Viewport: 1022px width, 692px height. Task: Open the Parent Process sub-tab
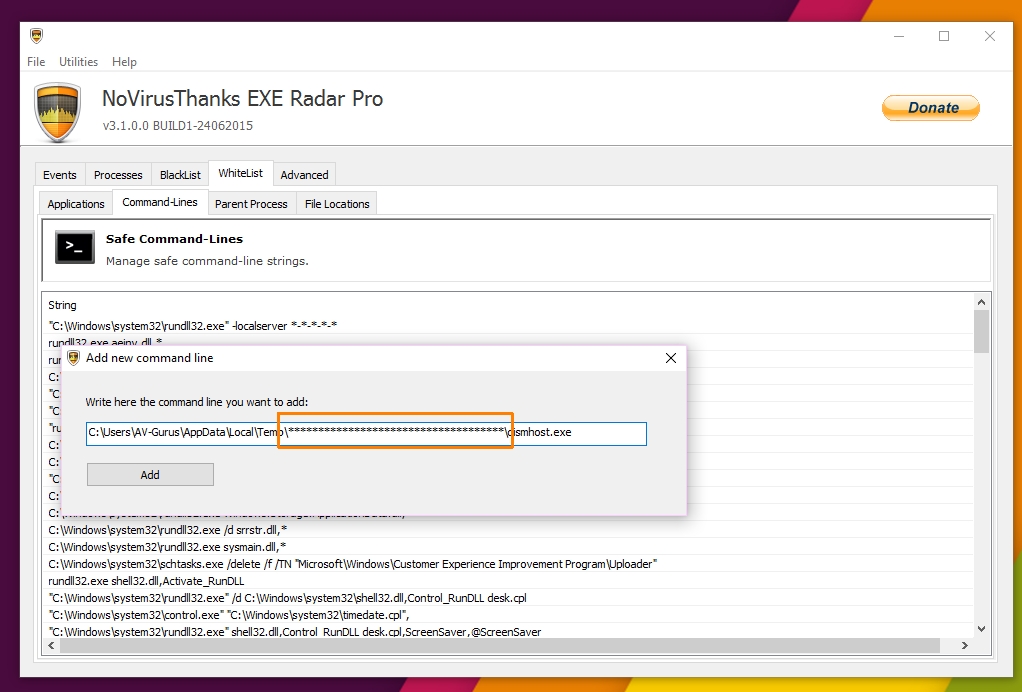251,204
